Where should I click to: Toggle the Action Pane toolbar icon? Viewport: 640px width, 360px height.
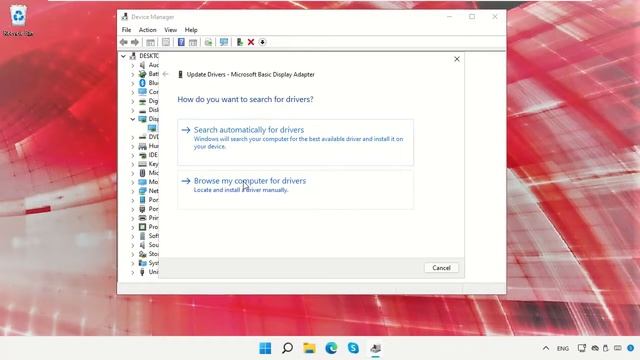coord(193,42)
